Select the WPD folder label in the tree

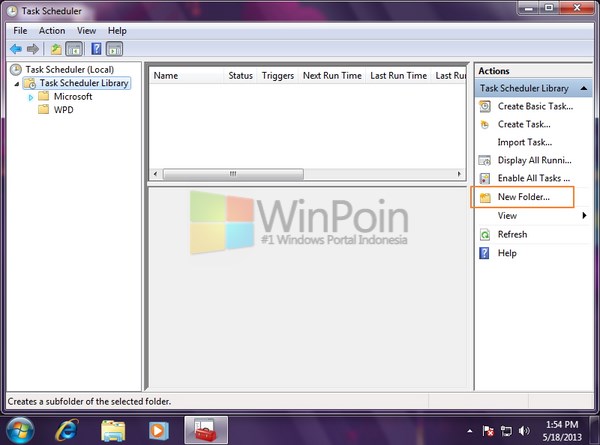64,110
